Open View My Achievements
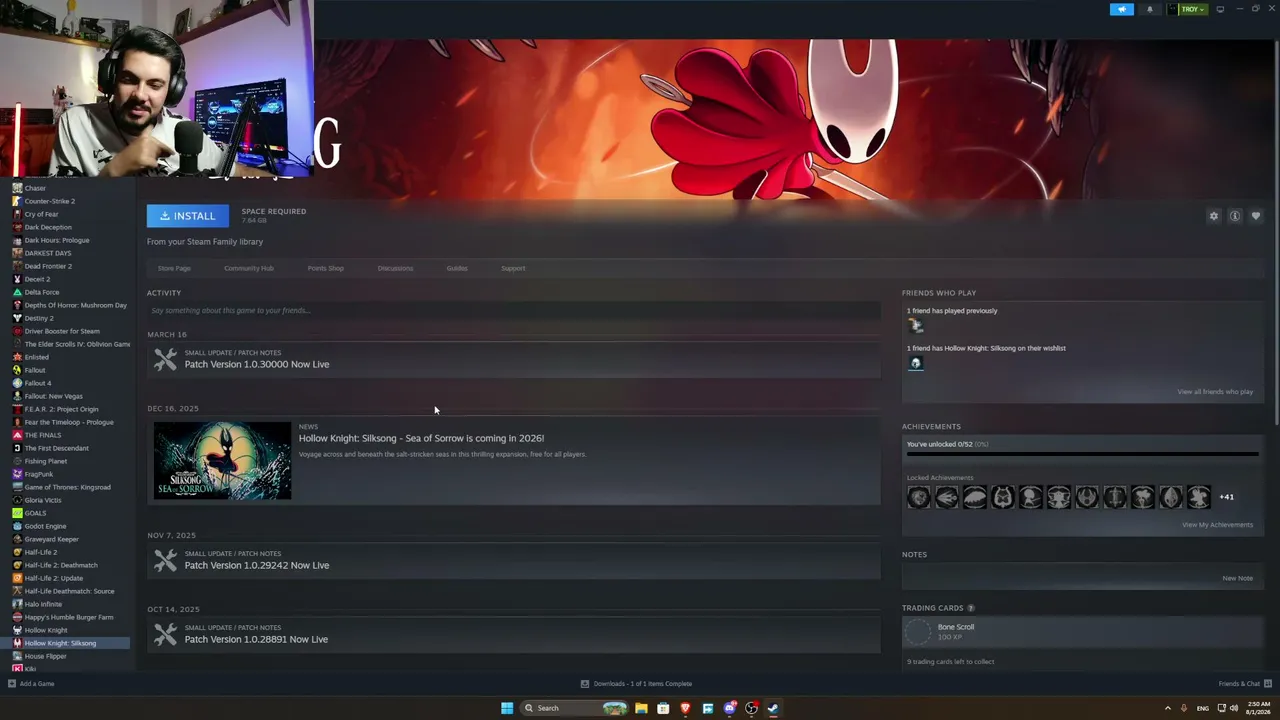Viewport: 1280px width, 720px height. pyautogui.click(x=1217, y=525)
